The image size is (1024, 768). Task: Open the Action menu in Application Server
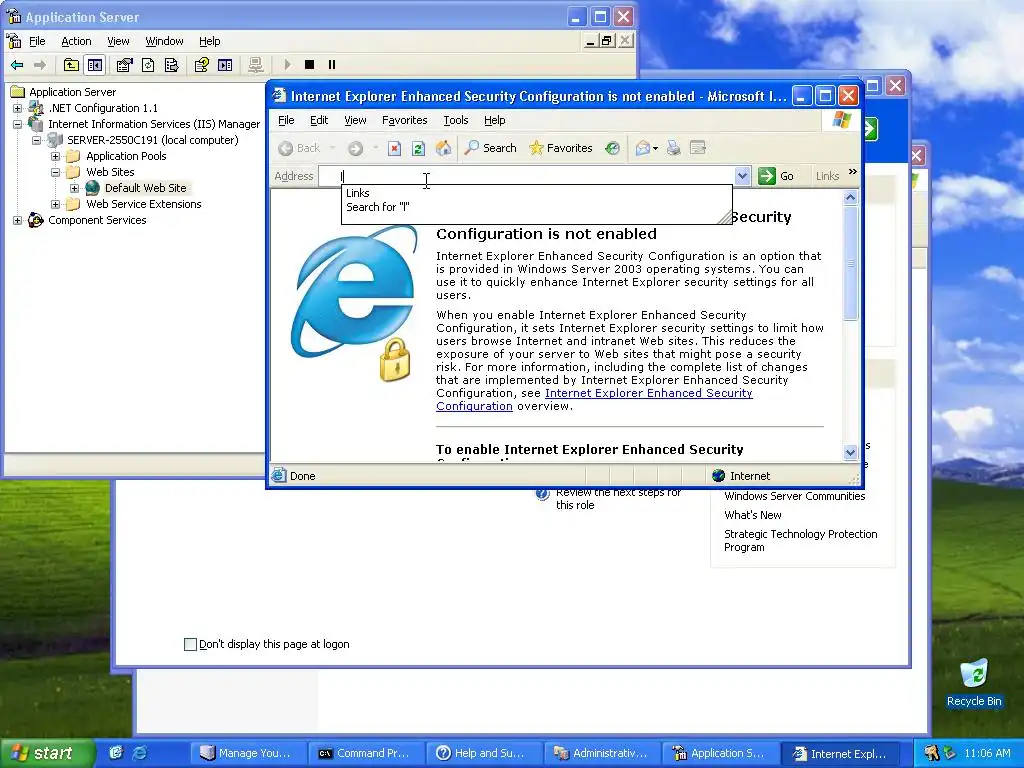[x=76, y=41]
